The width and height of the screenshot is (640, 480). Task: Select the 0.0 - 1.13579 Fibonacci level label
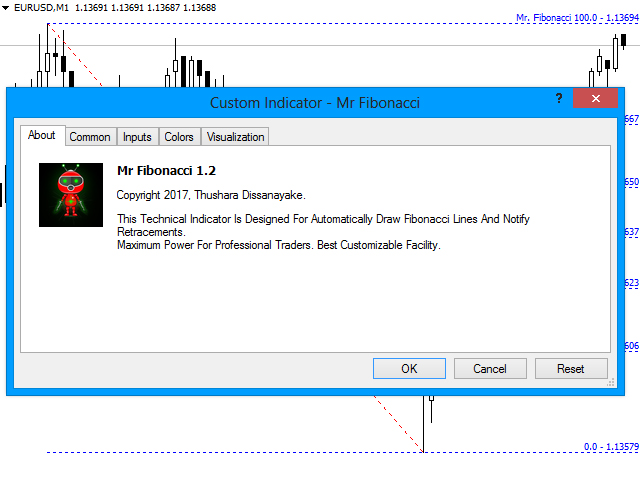[611, 447]
